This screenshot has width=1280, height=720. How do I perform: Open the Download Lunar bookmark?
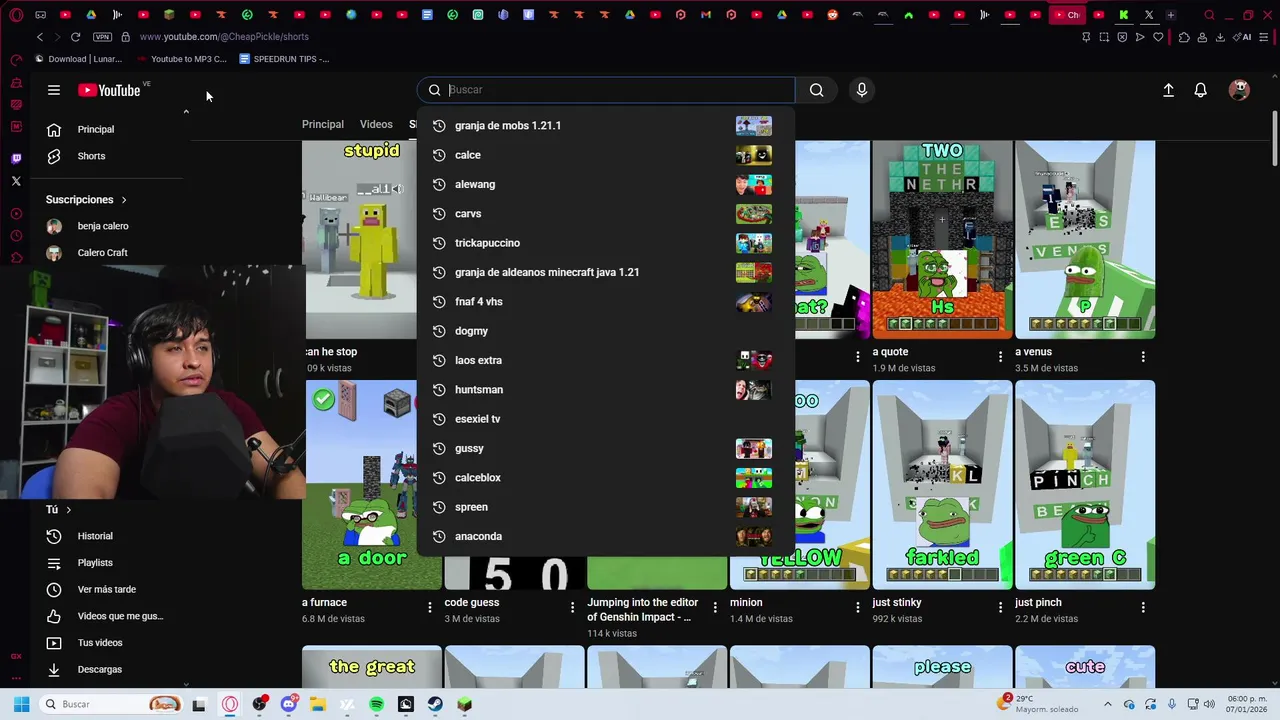click(x=78, y=59)
